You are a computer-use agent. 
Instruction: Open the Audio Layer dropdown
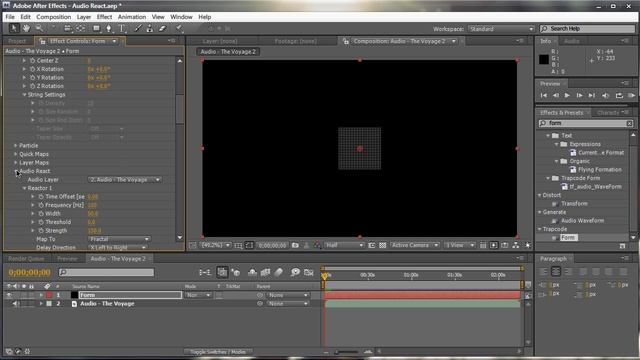pyautogui.click(x=124, y=180)
